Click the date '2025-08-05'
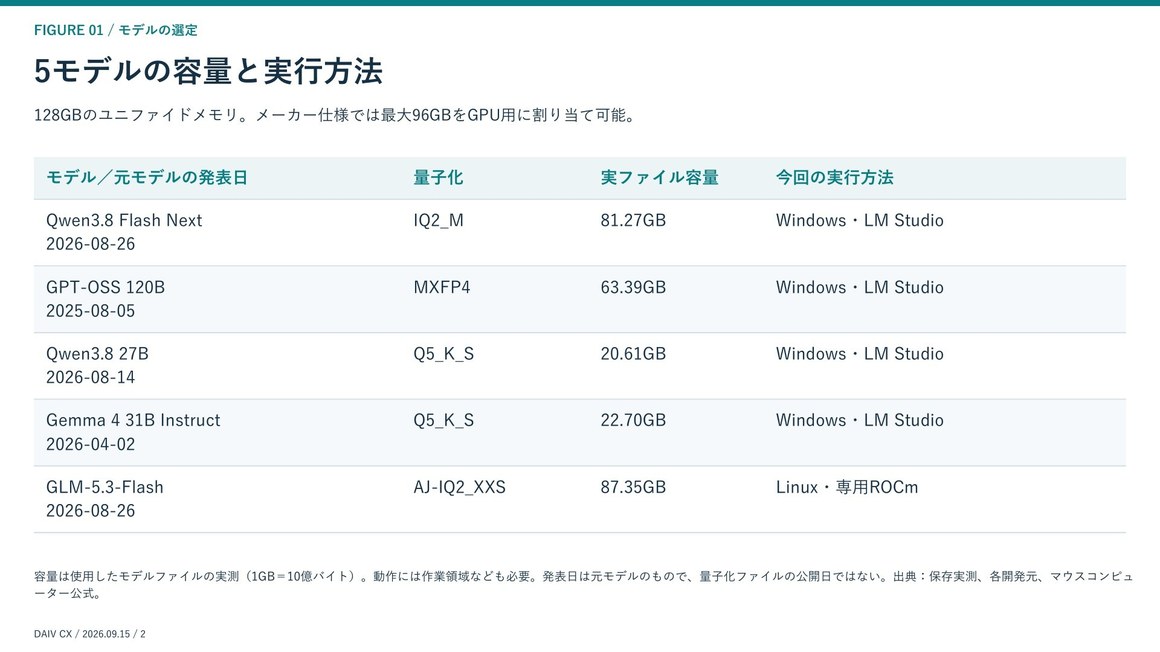 [x=90, y=311]
